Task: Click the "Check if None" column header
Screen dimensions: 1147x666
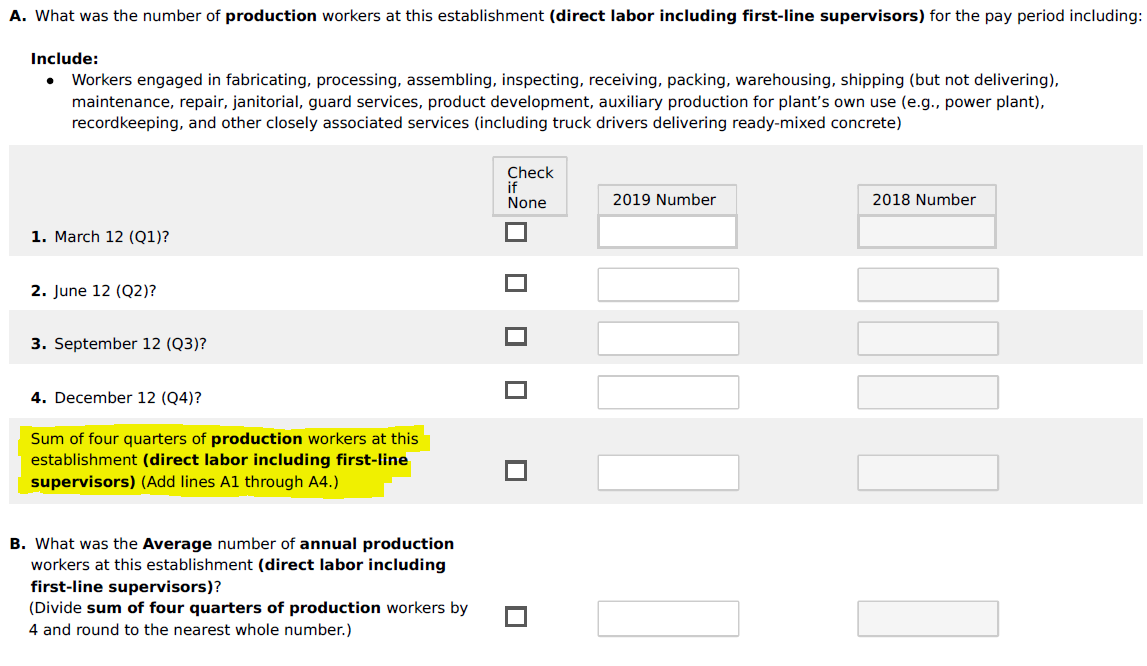Action: [529, 187]
